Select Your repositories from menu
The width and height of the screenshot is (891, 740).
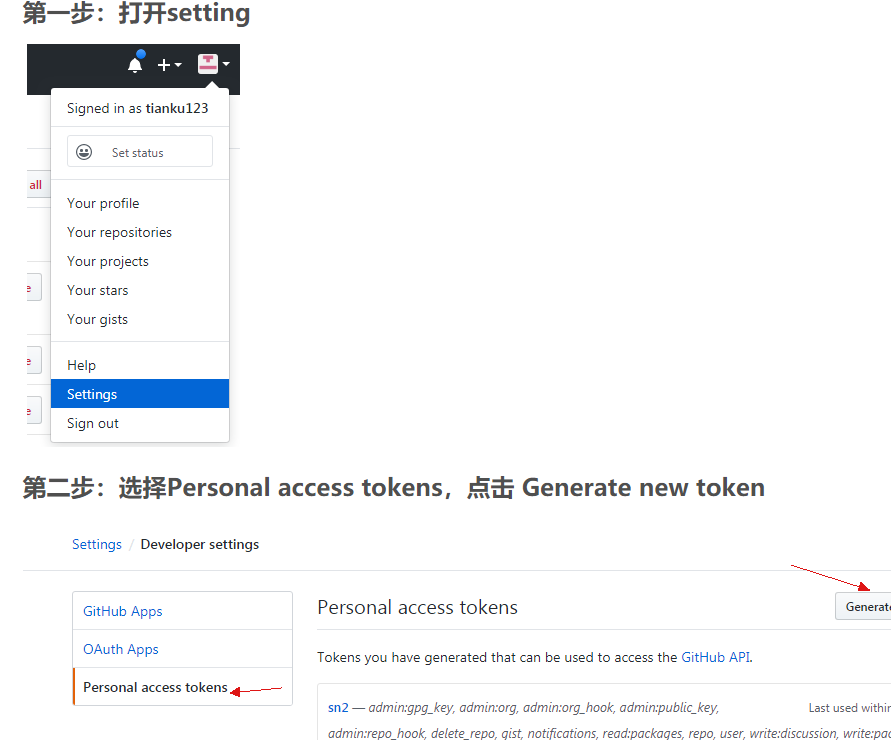click(x=119, y=232)
